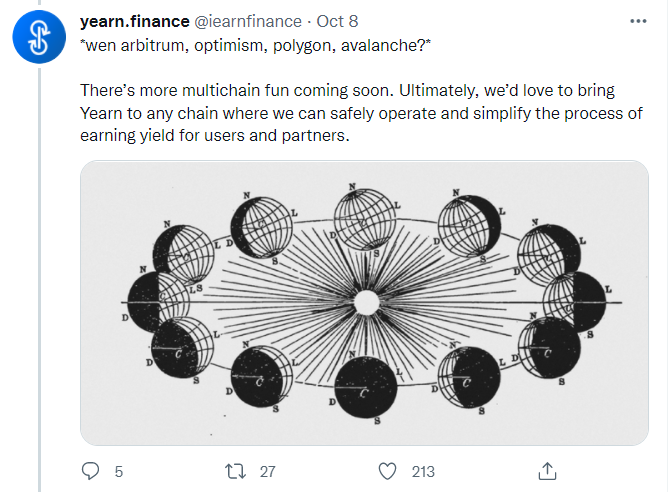Screen dimensions: 670x492
Task: Like the tweet with the heart icon
Action: pos(389,470)
